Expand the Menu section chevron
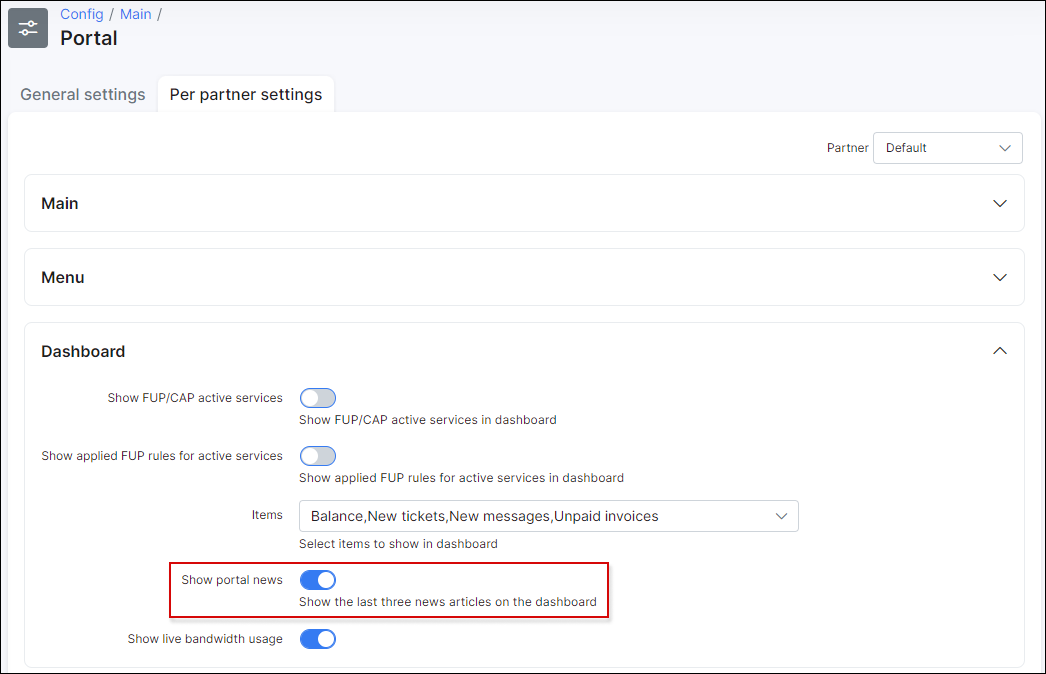 coord(999,278)
